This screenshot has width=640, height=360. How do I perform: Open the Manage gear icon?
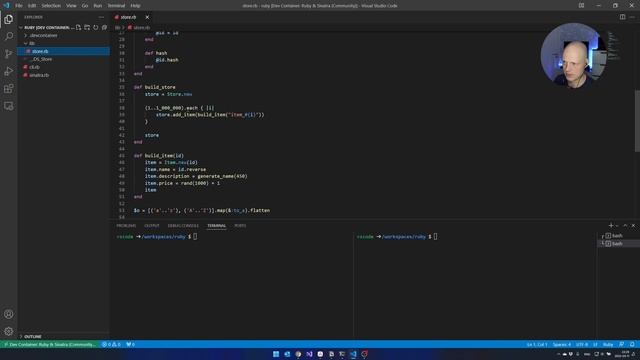[9, 331]
